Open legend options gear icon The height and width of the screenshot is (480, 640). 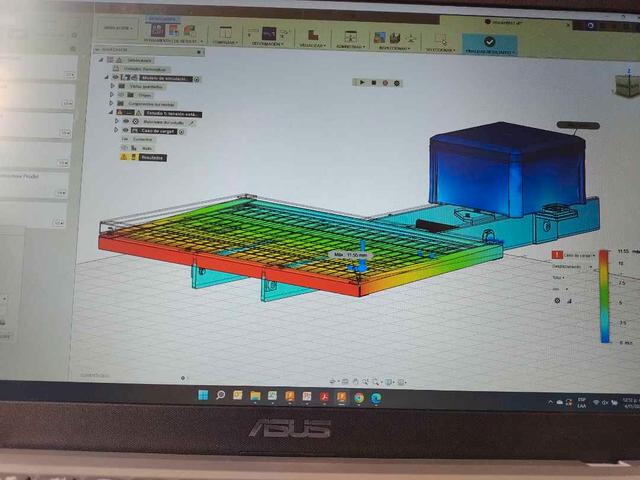click(x=557, y=301)
